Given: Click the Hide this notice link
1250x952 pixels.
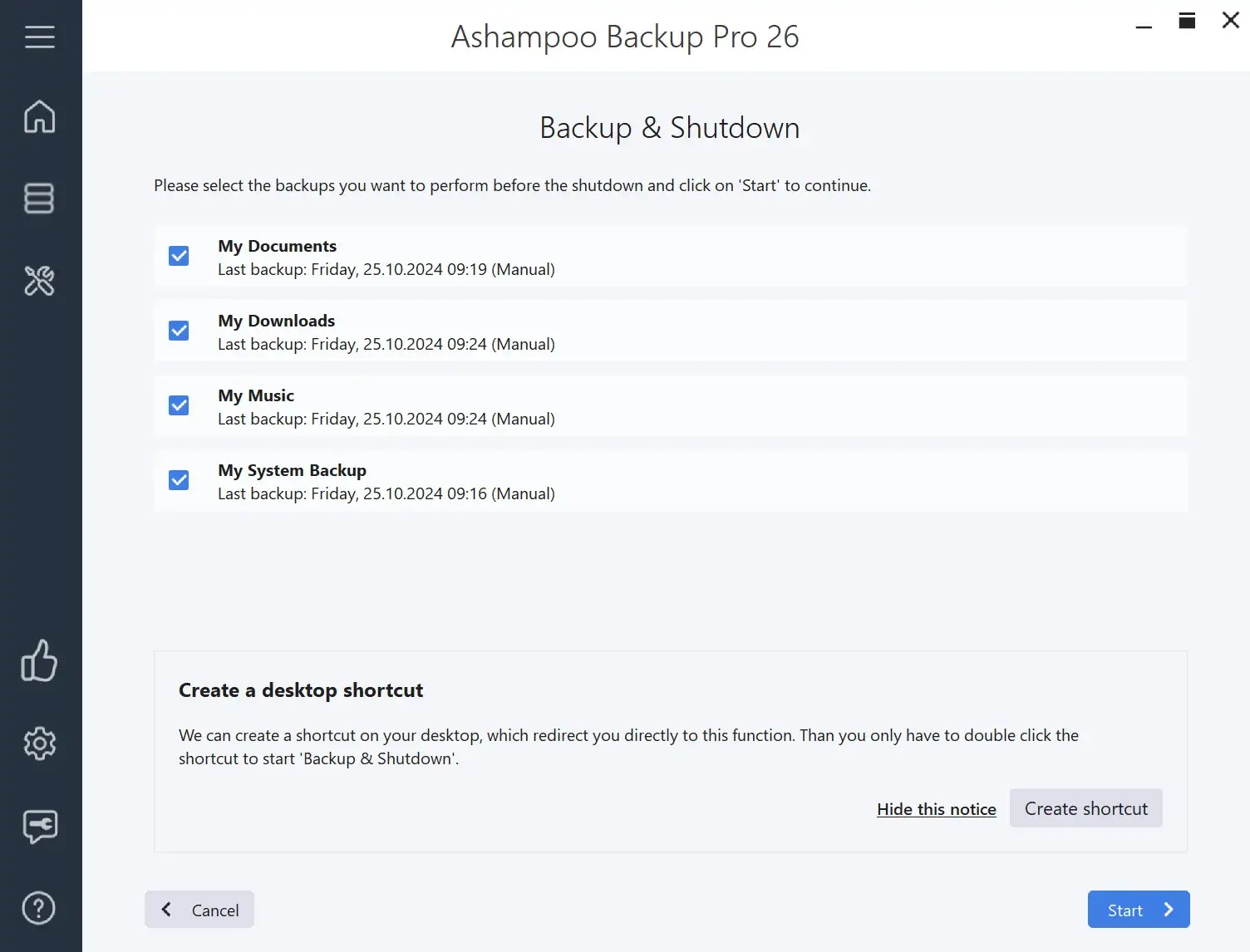Looking at the screenshot, I should point(936,808).
